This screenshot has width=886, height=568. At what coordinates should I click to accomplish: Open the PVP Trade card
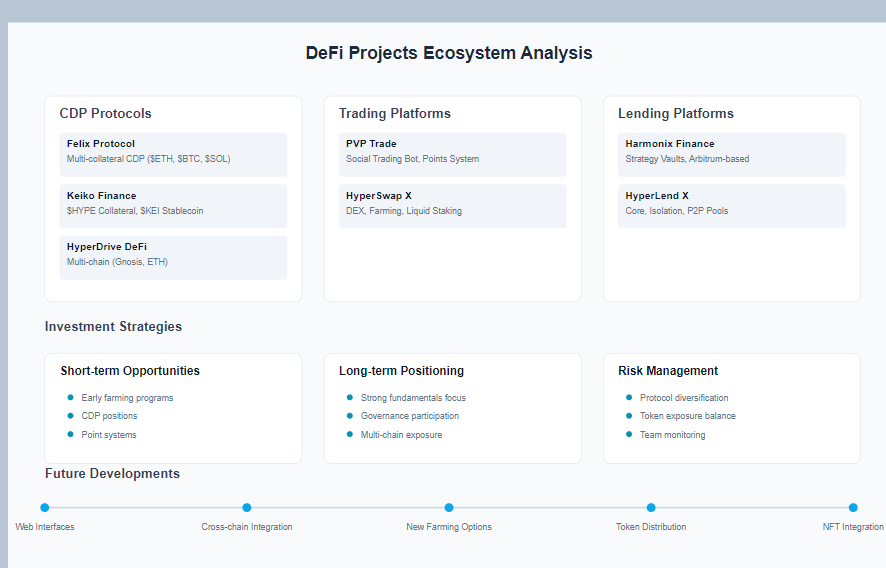[x=453, y=155]
